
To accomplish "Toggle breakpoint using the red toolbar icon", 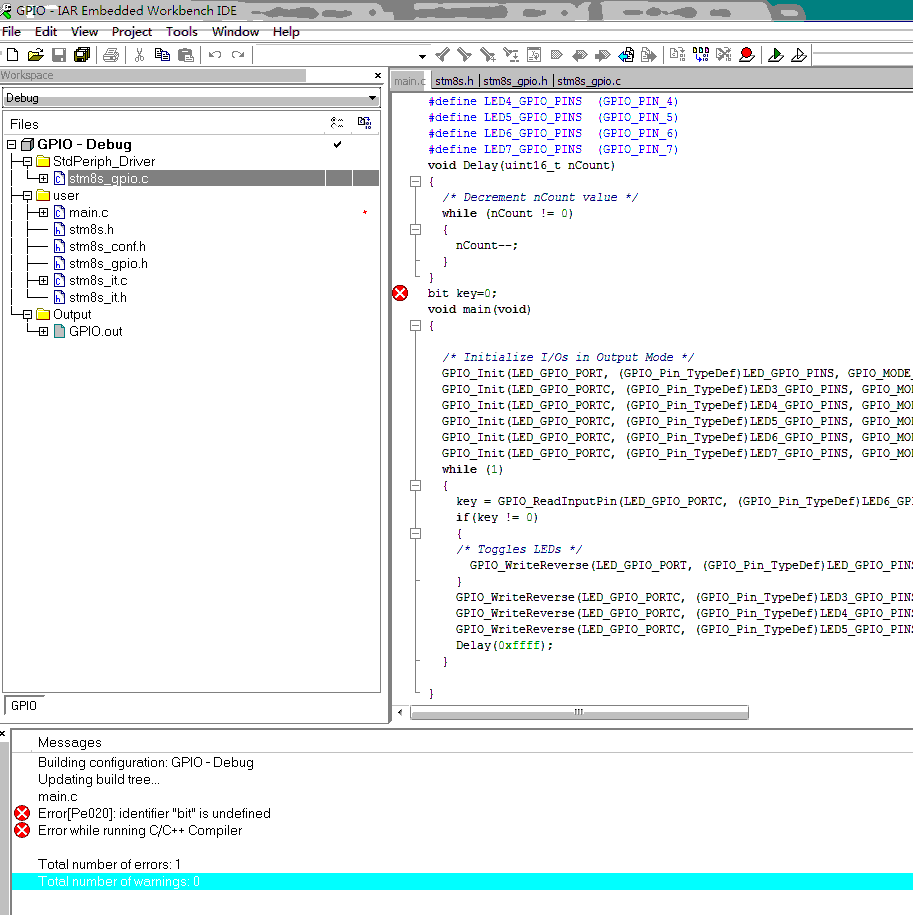I will (746, 55).
